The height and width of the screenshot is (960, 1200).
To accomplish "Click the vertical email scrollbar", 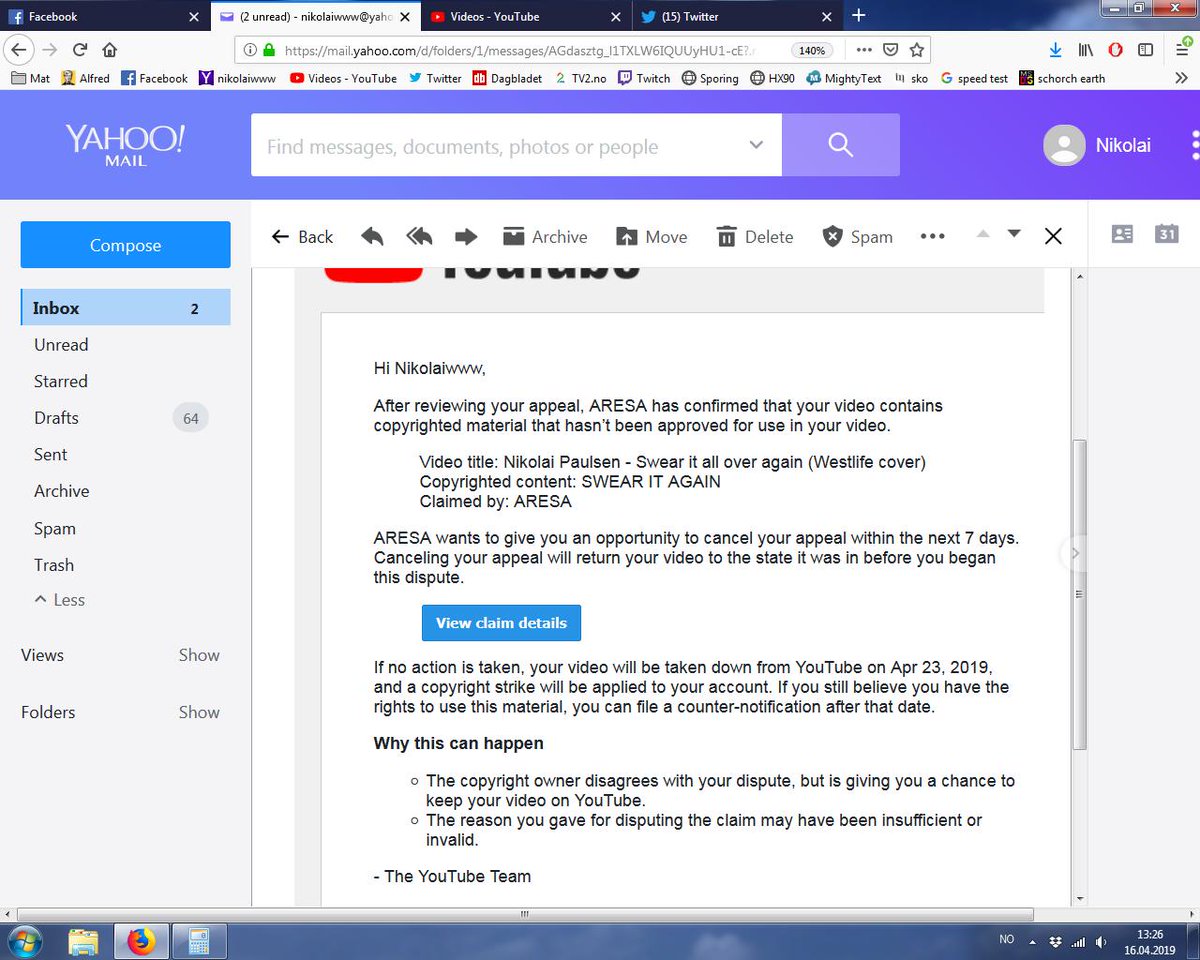I will (1079, 596).
